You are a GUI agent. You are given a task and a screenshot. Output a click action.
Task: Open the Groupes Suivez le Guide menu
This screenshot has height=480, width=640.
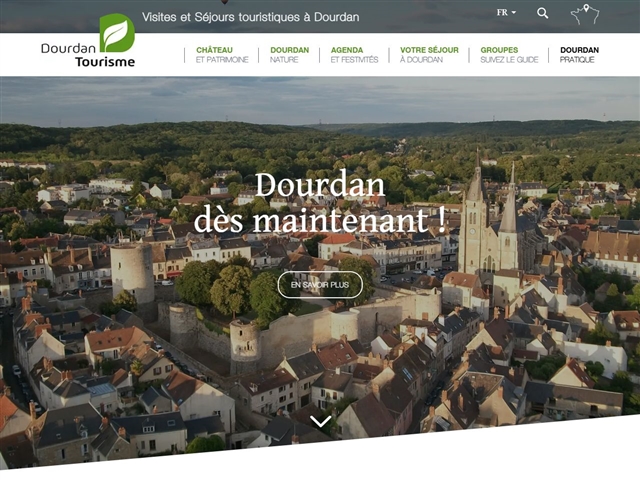point(509,55)
